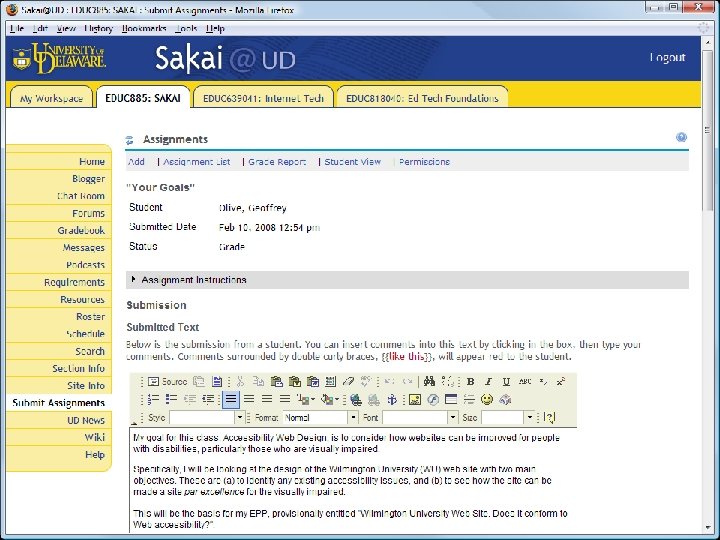Center-align the text
The image size is (720, 540).
pos(249,399)
